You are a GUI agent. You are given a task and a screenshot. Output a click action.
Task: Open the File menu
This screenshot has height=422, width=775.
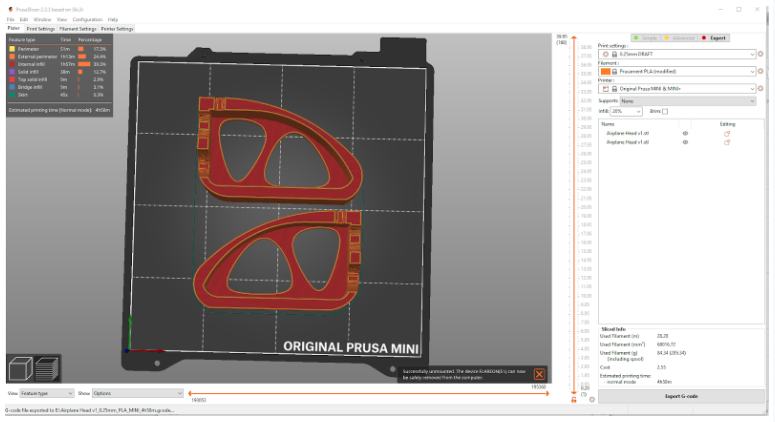pos(10,19)
